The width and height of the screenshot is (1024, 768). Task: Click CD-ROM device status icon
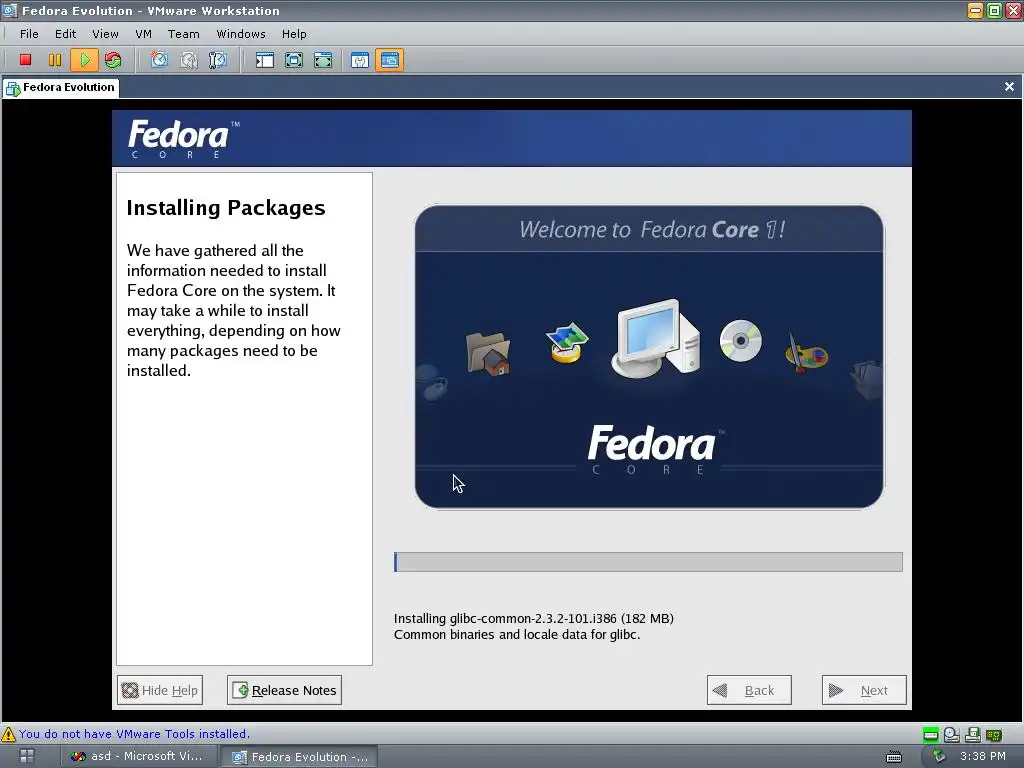(x=952, y=735)
